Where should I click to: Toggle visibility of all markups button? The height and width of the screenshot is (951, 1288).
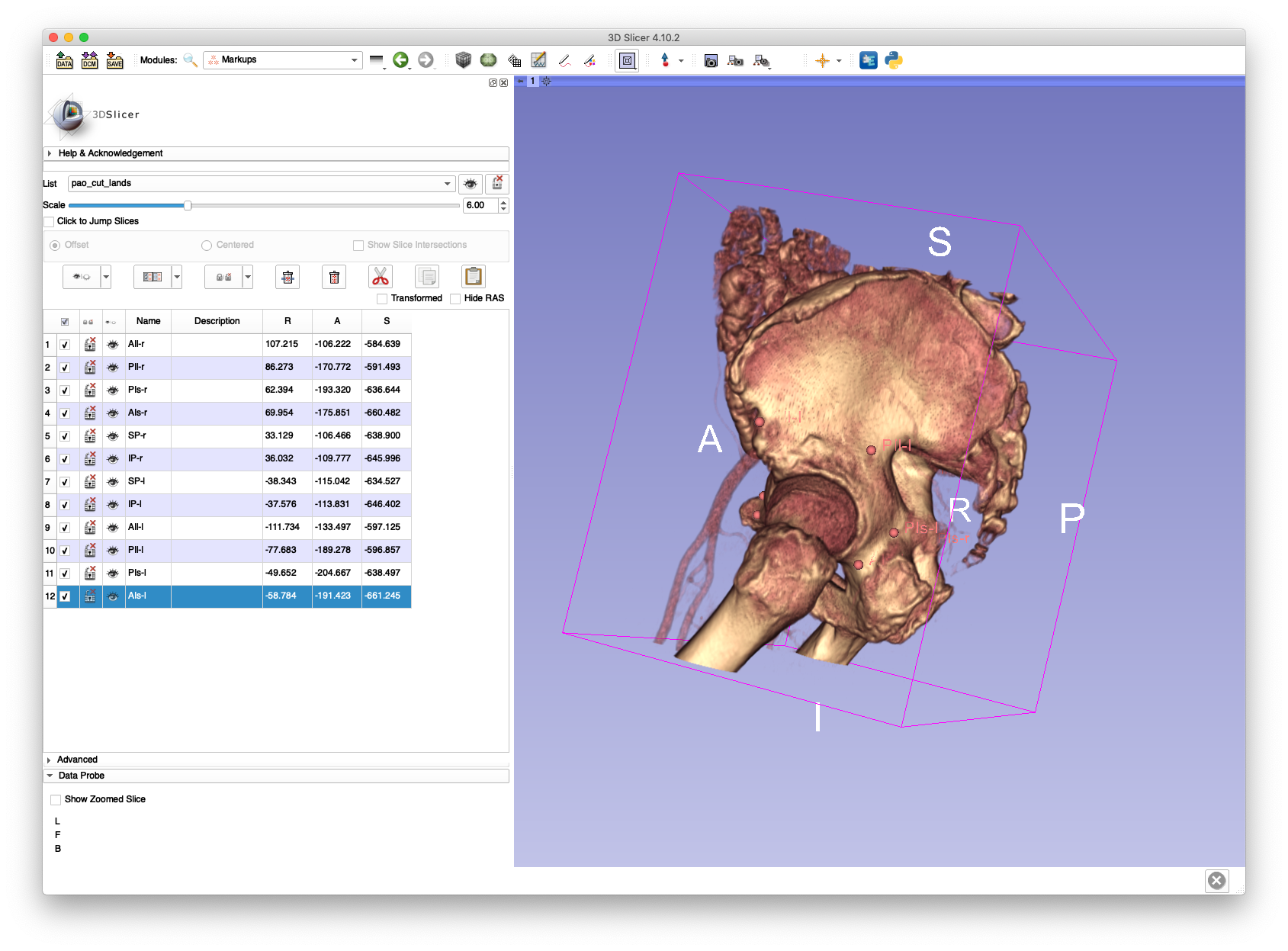pos(82,277)
